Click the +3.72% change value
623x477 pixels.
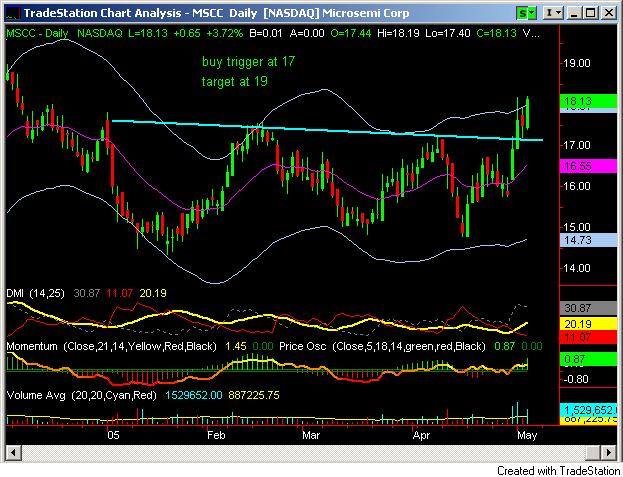click(224, 33)
